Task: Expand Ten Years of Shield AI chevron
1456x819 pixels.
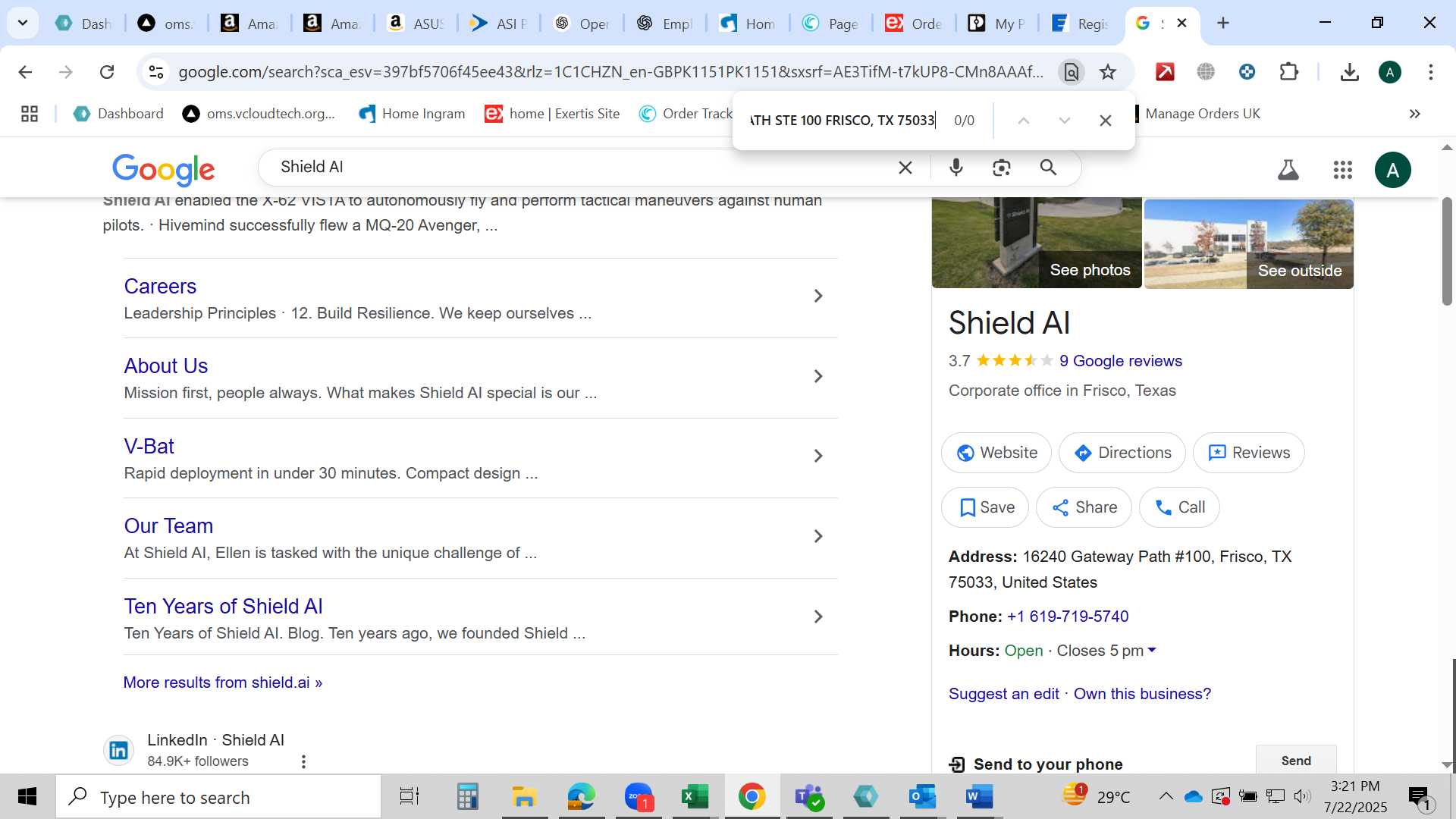Action: point(817,617)
